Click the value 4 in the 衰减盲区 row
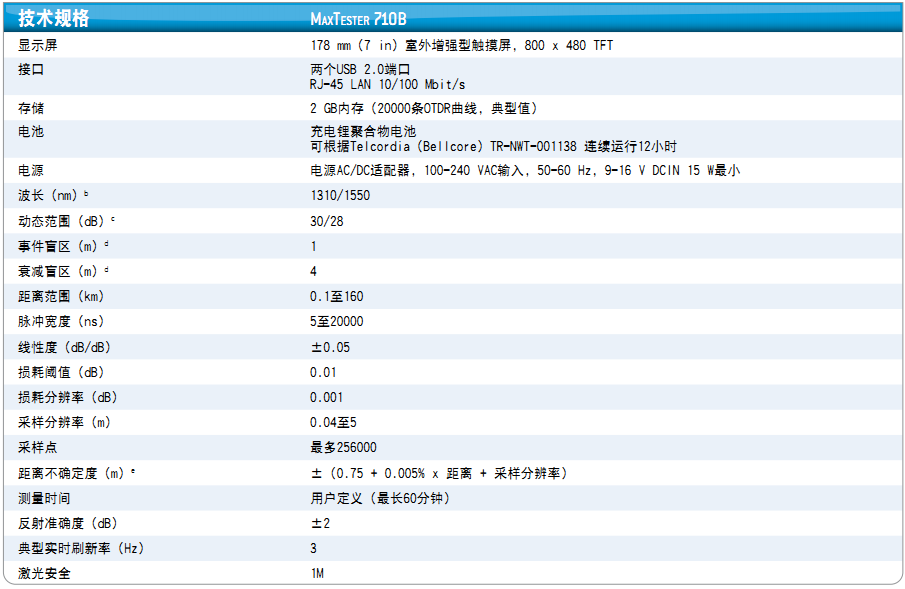Viewport: 905px width, 589px height. 313,271
